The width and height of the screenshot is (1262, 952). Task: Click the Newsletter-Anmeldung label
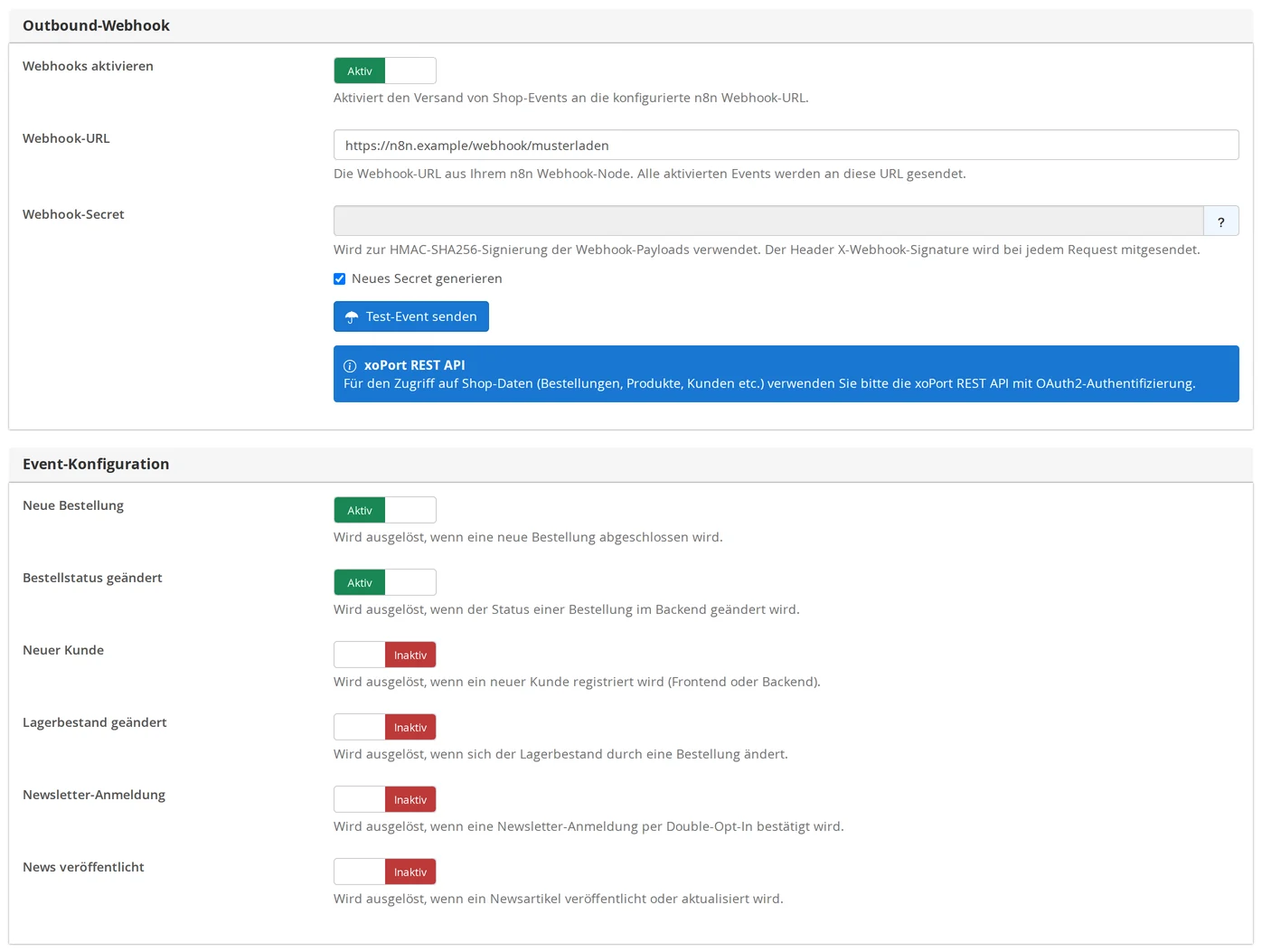(x=94, y=795)
